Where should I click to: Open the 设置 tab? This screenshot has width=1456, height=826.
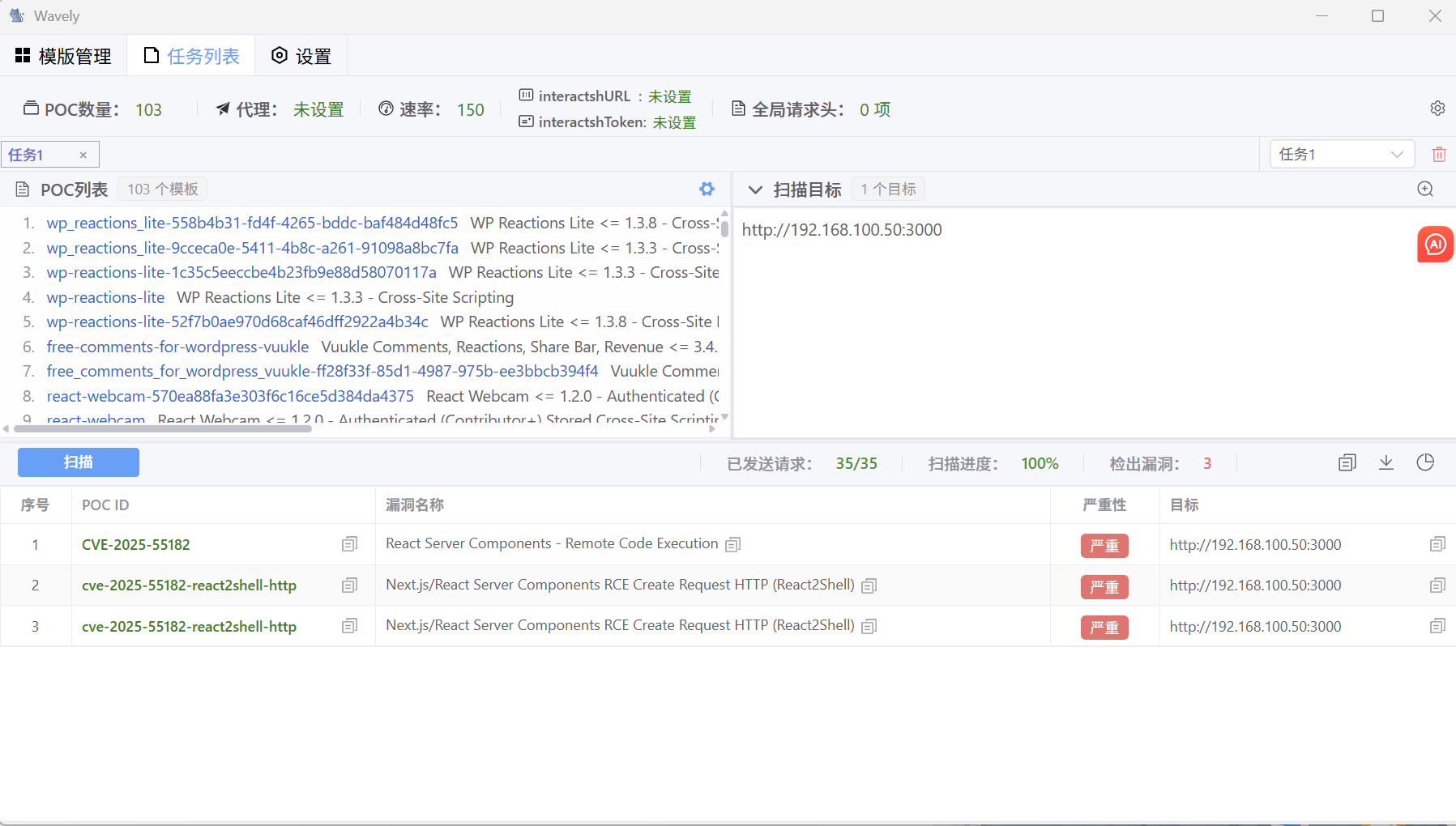pyautogui.click(x=301, y=56)
